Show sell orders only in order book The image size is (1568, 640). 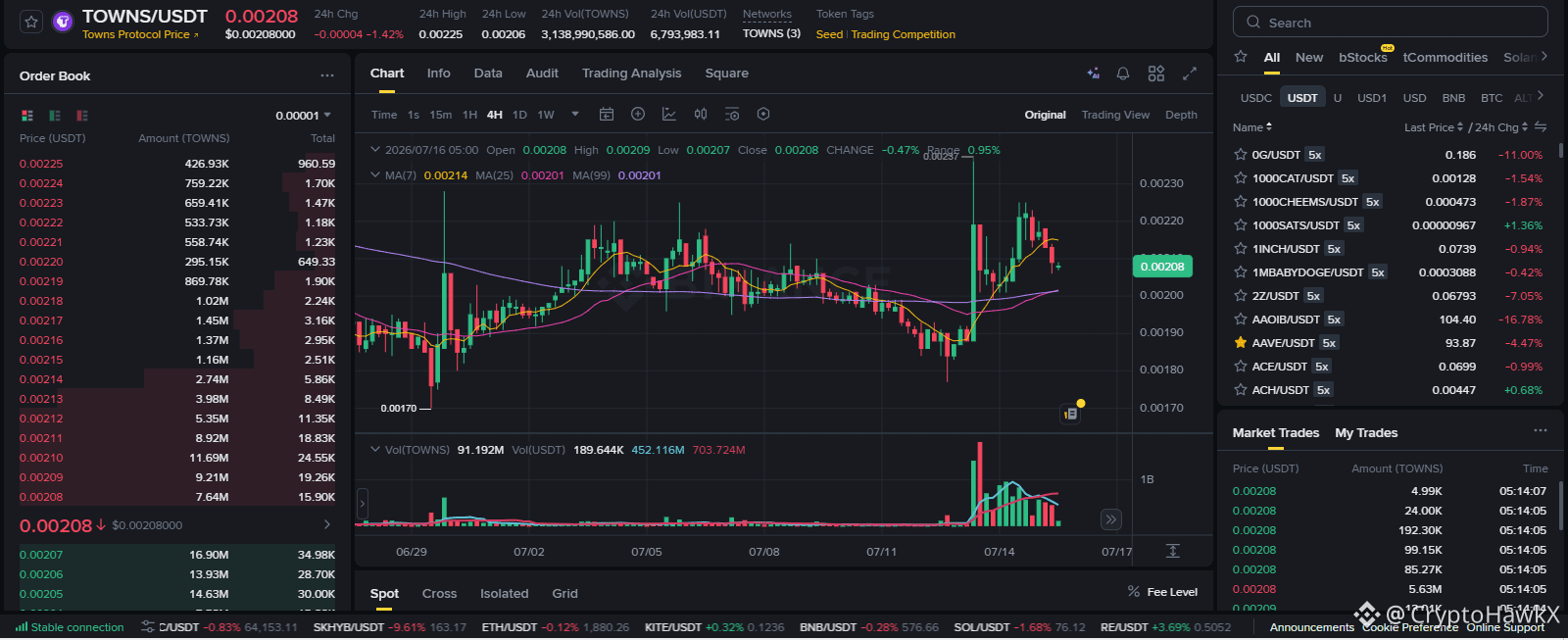point(82,116)
